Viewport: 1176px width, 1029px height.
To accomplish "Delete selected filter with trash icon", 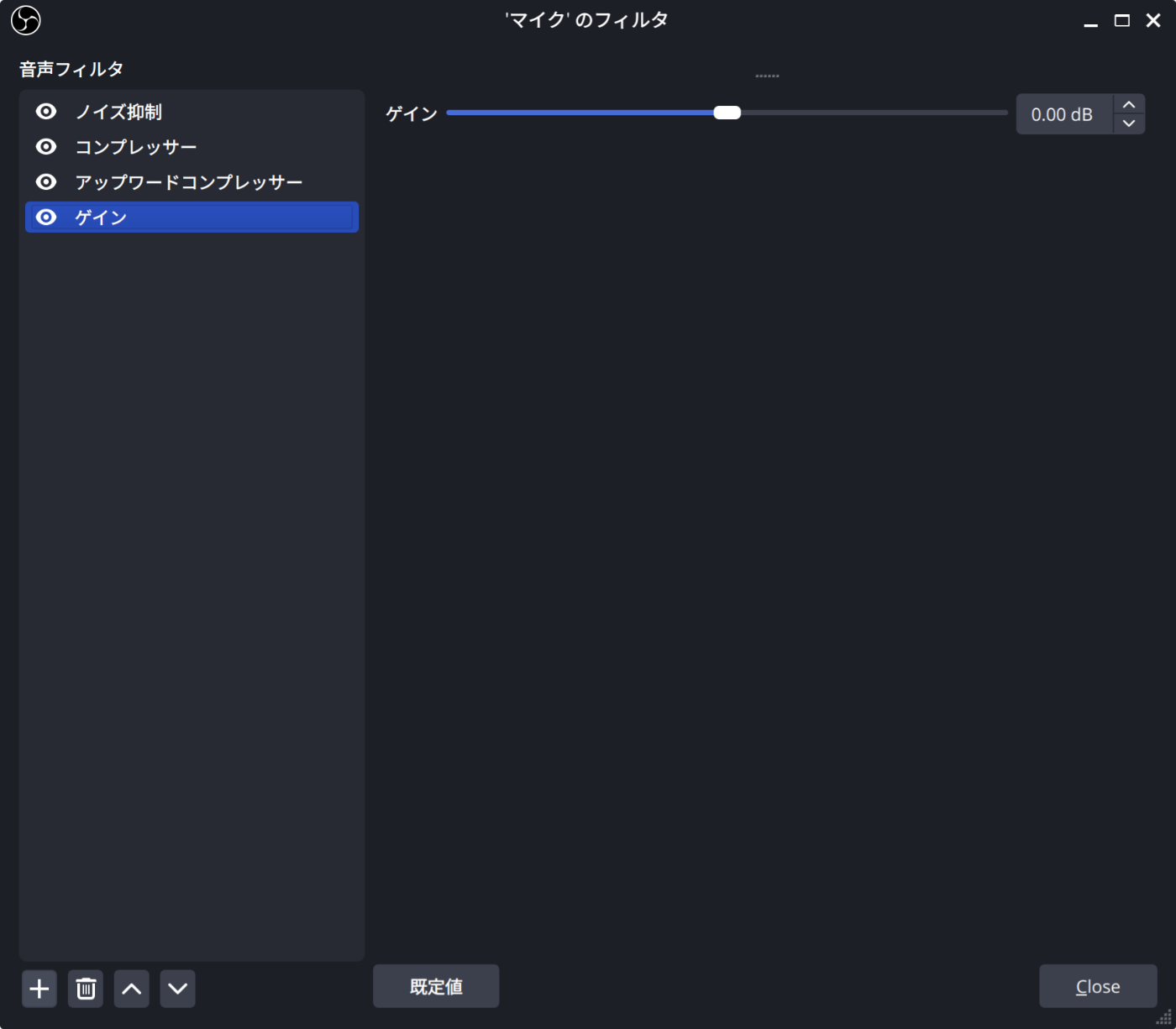I will pyautogui.click(x=86, y=989).
